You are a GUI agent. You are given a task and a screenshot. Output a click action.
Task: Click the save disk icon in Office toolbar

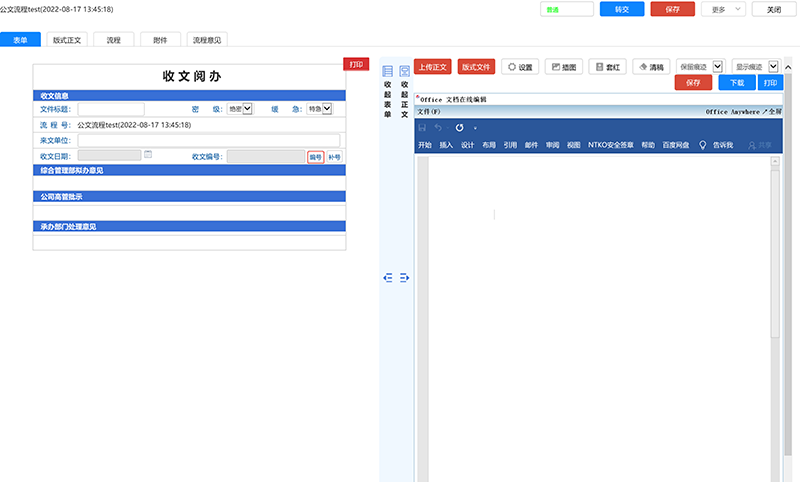point(422,128)
